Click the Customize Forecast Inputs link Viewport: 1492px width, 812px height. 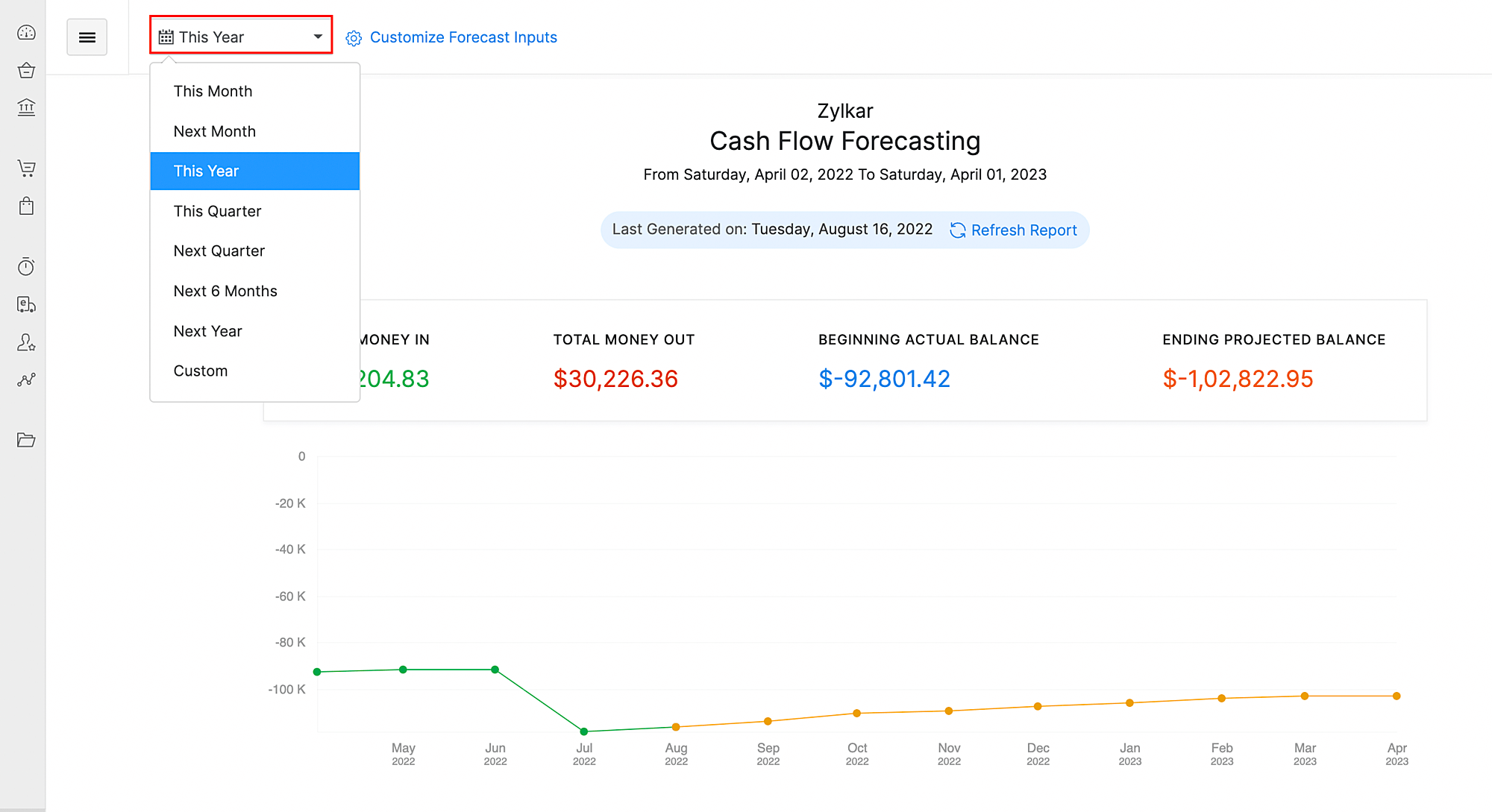(463, 37)
